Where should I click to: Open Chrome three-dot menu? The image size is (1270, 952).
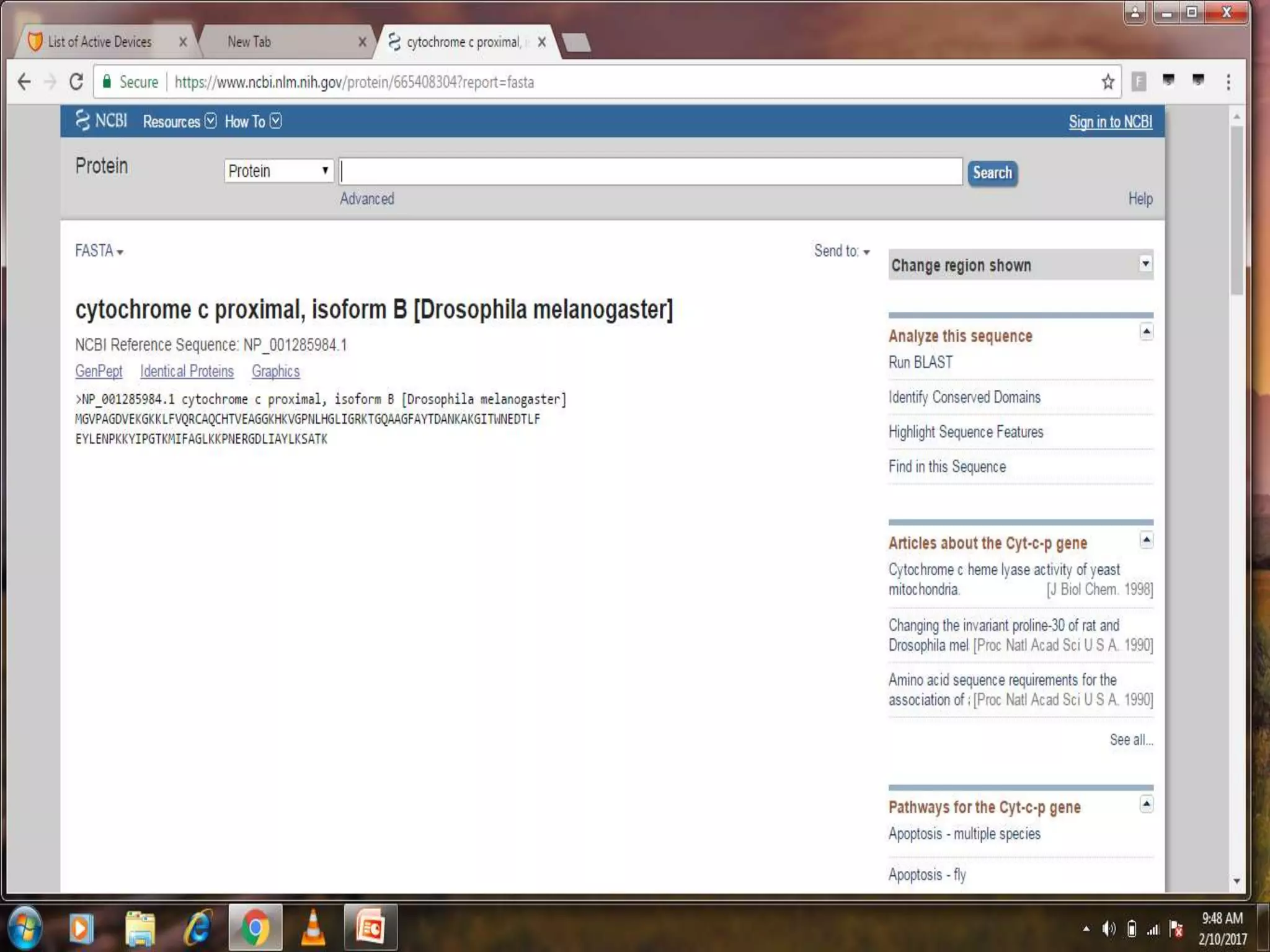[1228, 82]
